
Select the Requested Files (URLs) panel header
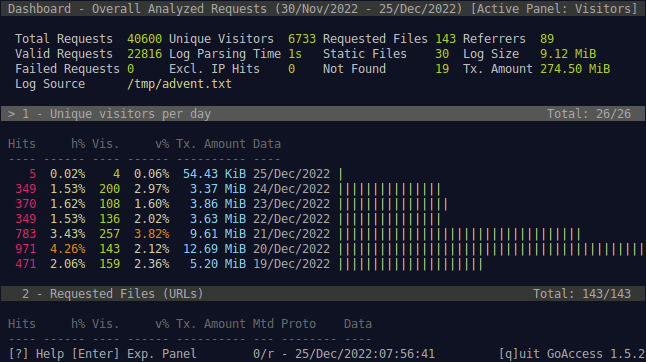click(x=323, y=294)
